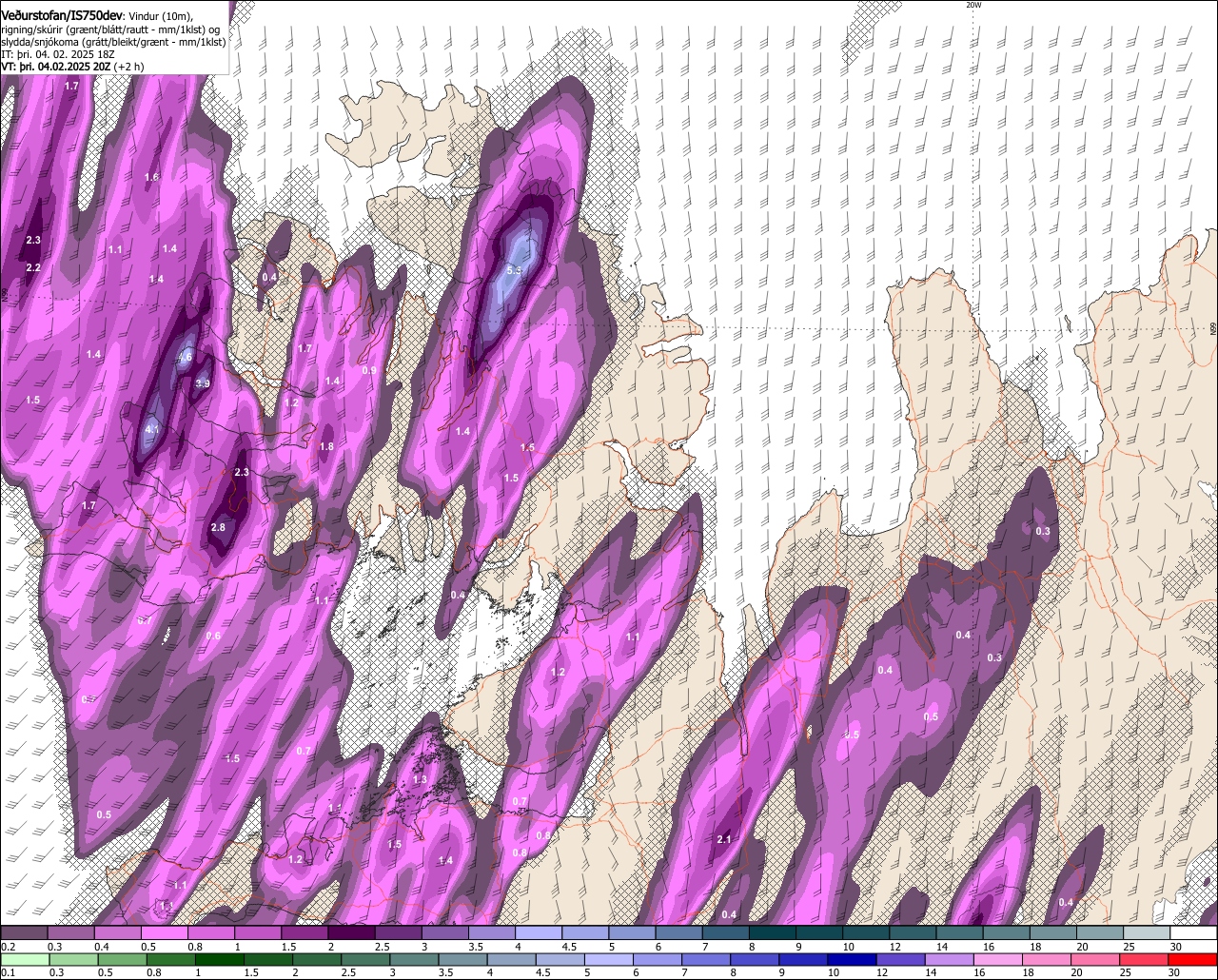This screenshot has height=980, width=1218.
Task: Pick the pale gray 25 swatch in snow legend
Action: pos(1148,933)
